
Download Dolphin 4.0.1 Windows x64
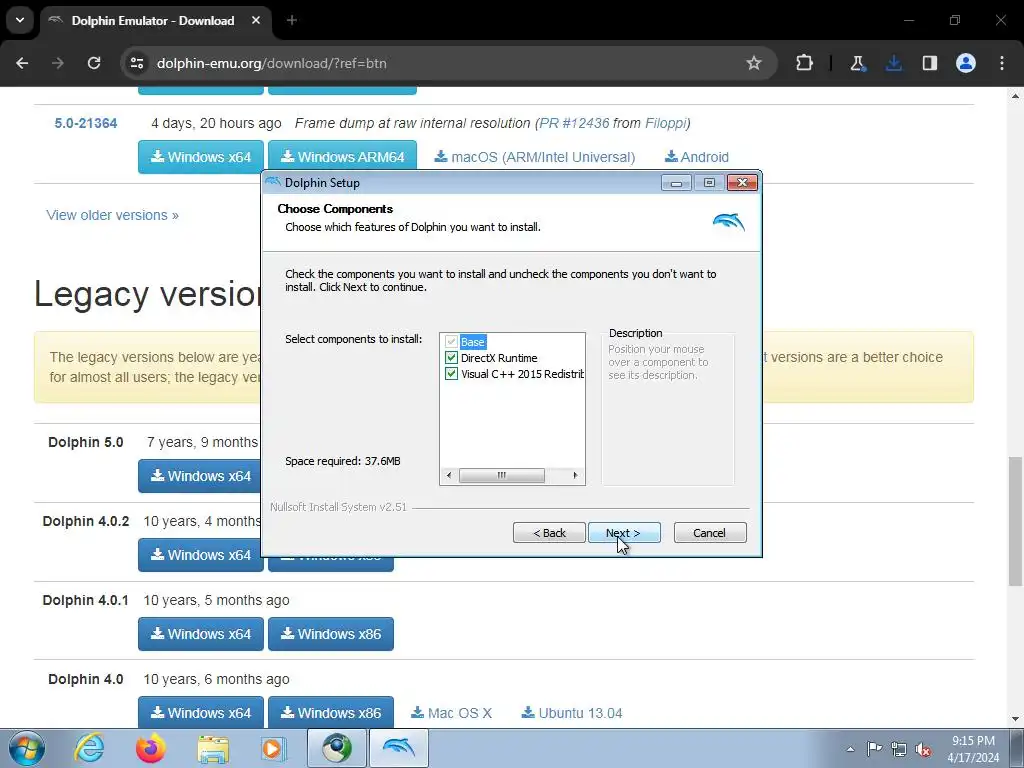(200, 634)
